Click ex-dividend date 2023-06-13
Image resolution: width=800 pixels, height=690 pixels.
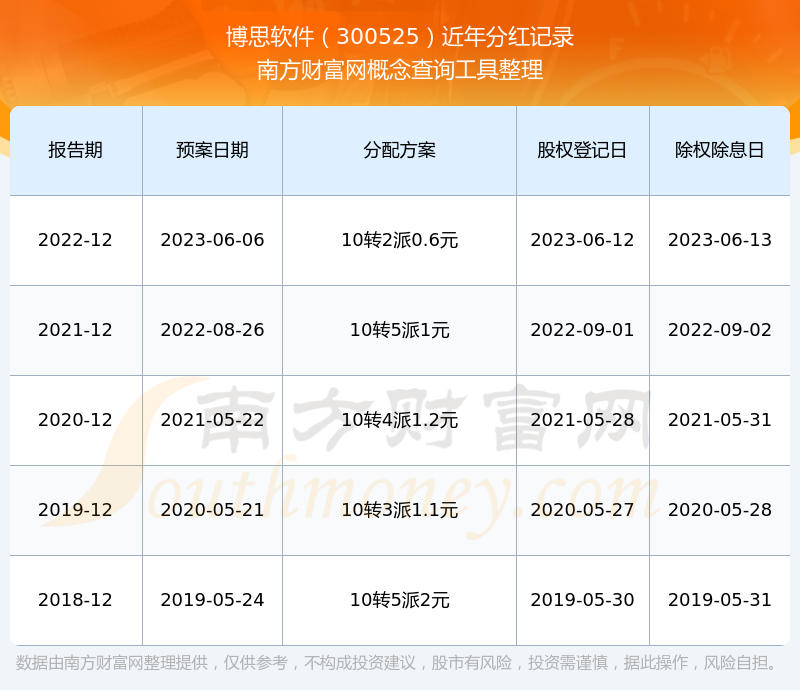tap(719, 240)
